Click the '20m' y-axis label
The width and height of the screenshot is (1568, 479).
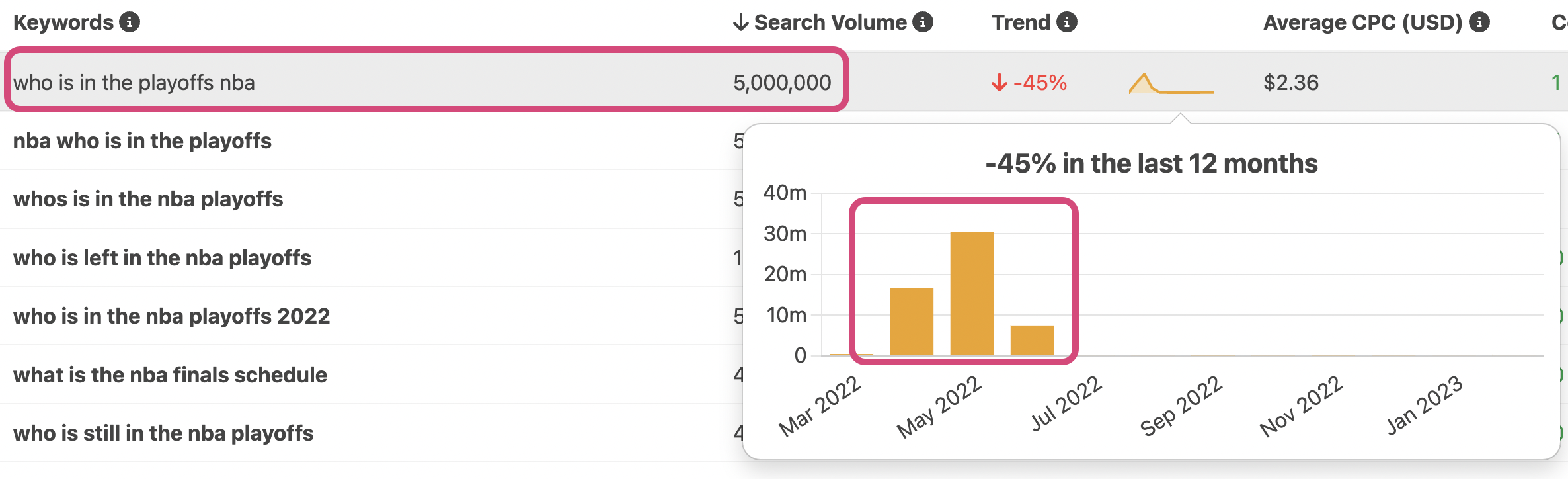785,274
